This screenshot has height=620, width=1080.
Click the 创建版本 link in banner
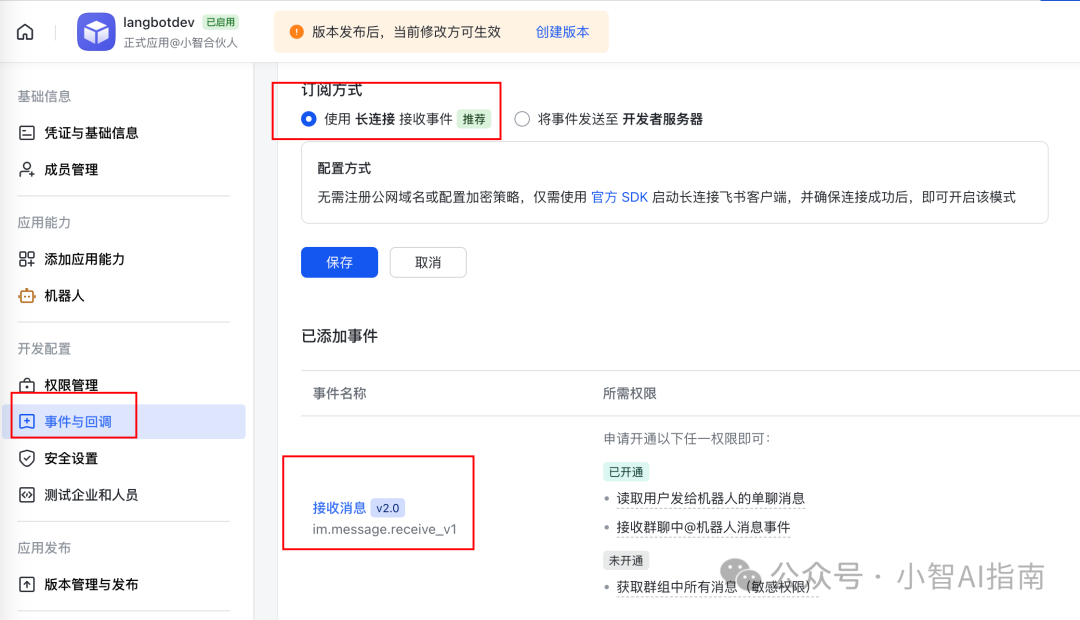pyautogui.click(x=562, y=32)
